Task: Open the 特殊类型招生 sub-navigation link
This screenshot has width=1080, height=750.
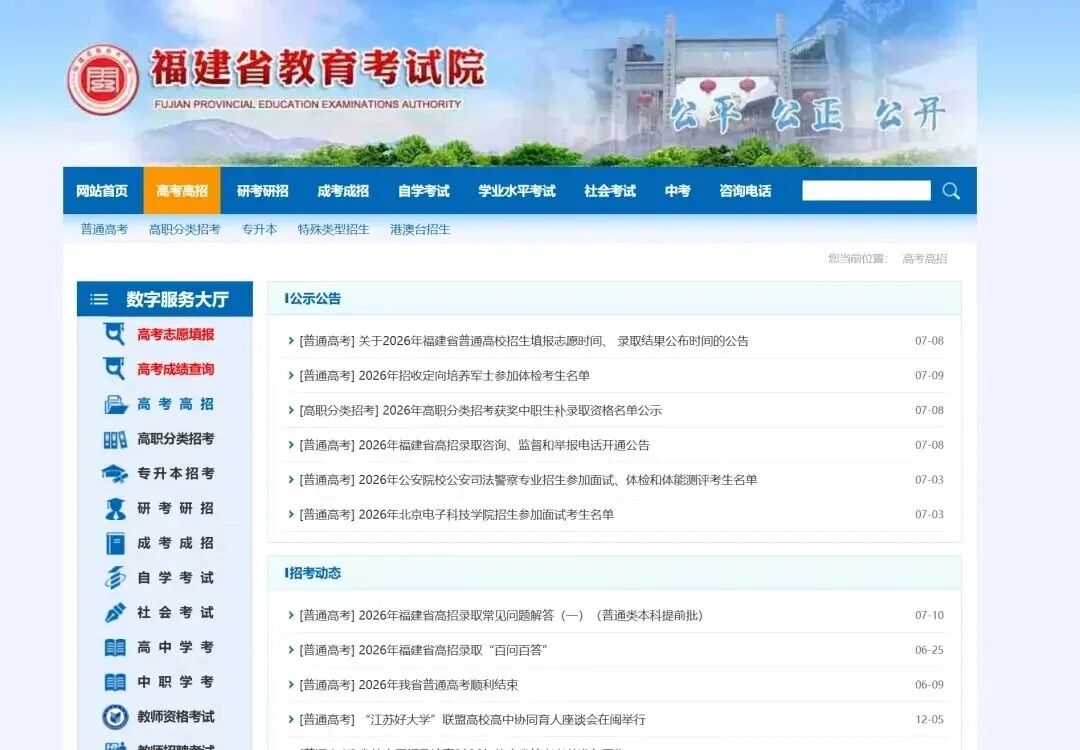Action: (x=333, y=229)
